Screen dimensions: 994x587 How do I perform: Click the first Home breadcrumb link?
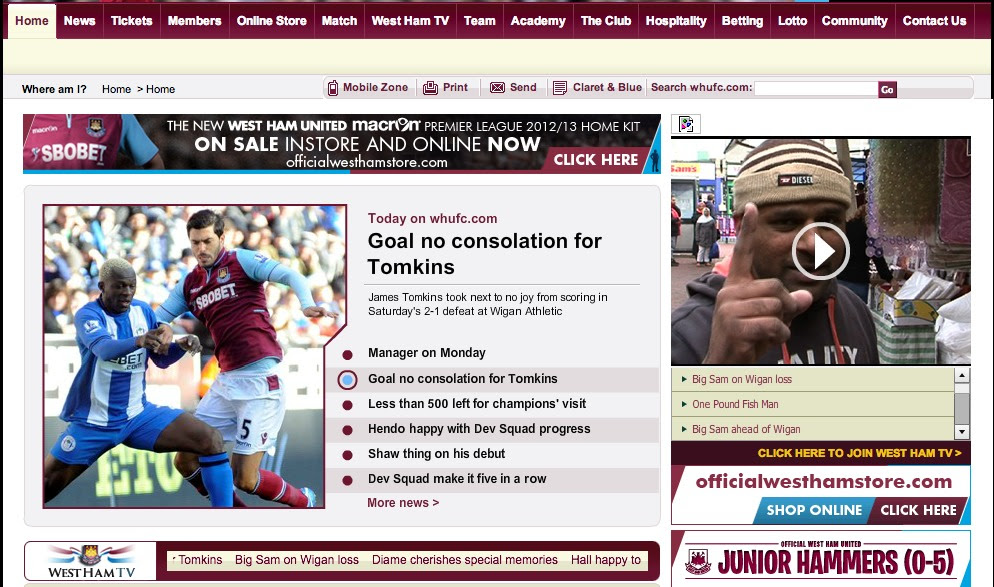(117, 89)
